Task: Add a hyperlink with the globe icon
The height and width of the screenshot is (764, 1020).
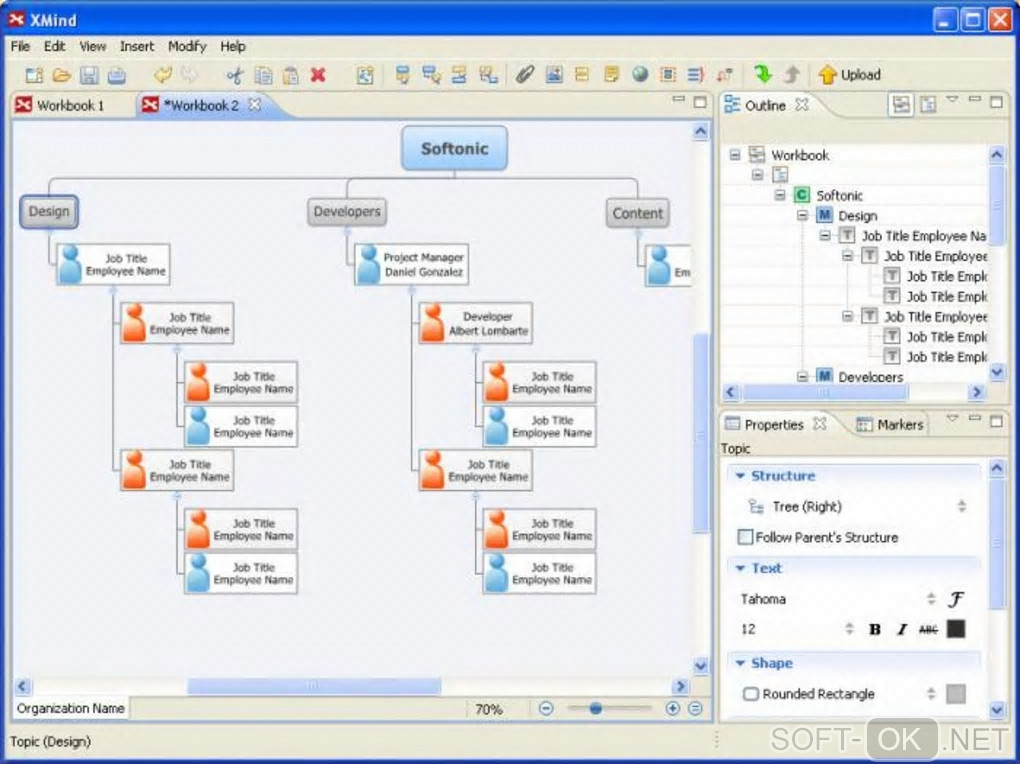Action: coord(640,75)
